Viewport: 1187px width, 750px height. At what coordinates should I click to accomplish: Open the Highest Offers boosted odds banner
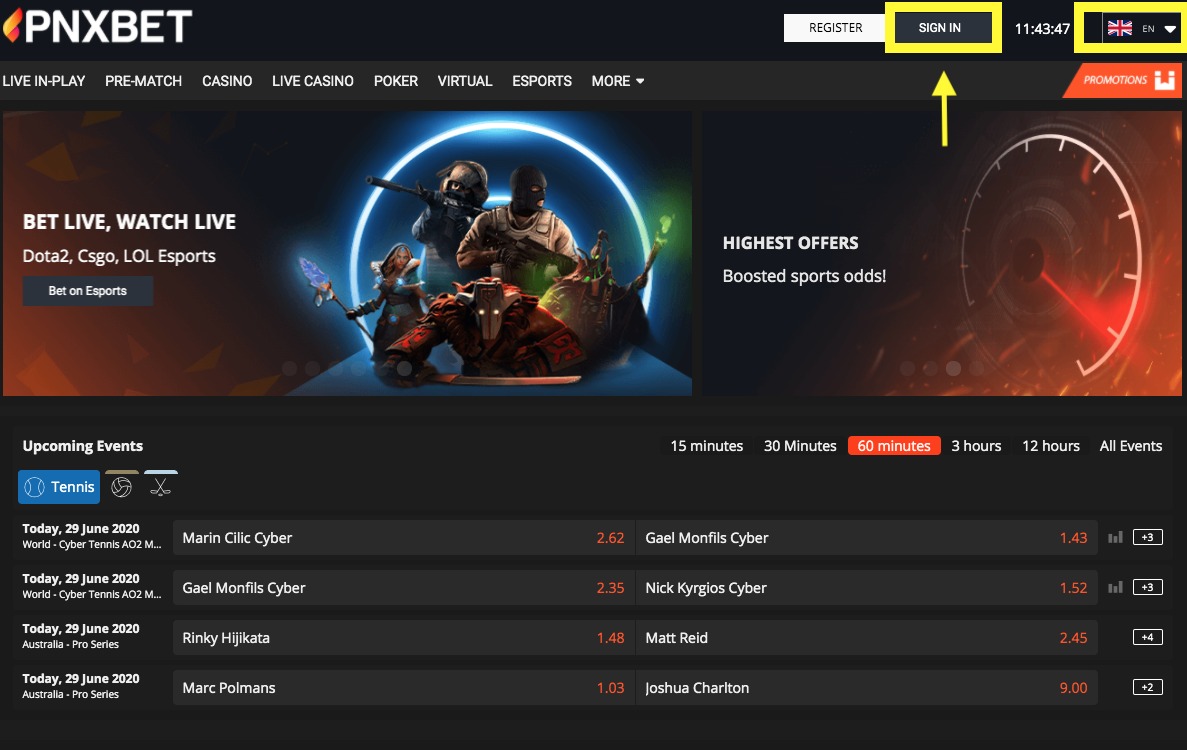pos(942,254)
